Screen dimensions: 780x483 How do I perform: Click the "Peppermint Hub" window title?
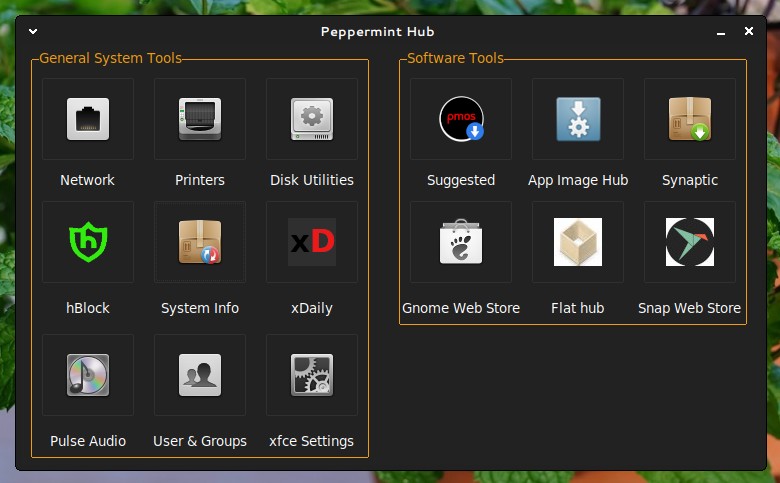(x=378, y=32)
